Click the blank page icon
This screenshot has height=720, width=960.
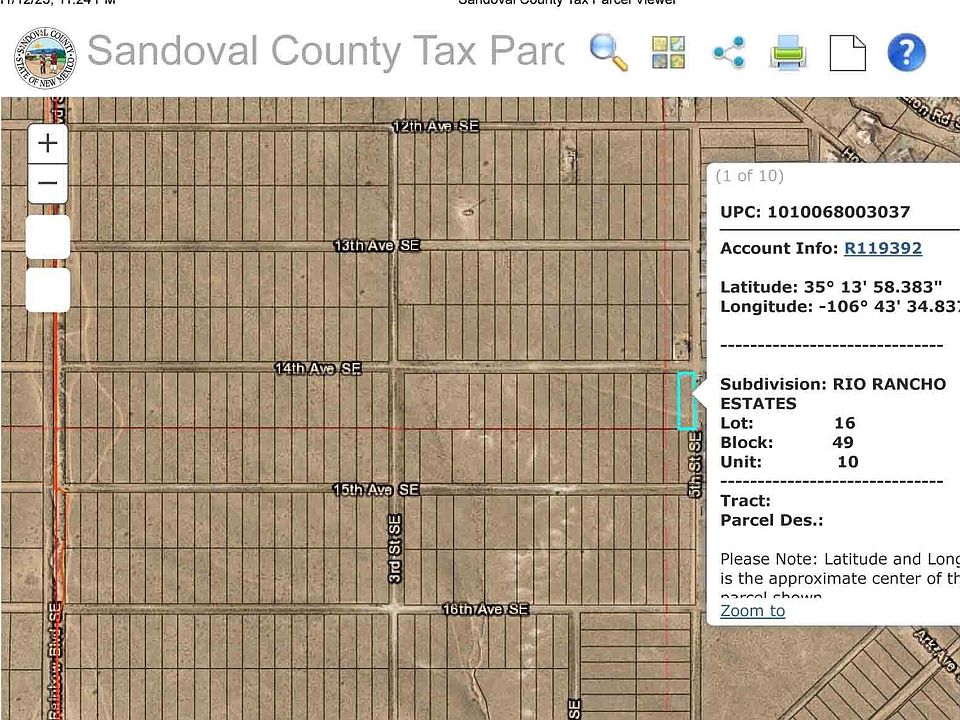tap(847, 53)
